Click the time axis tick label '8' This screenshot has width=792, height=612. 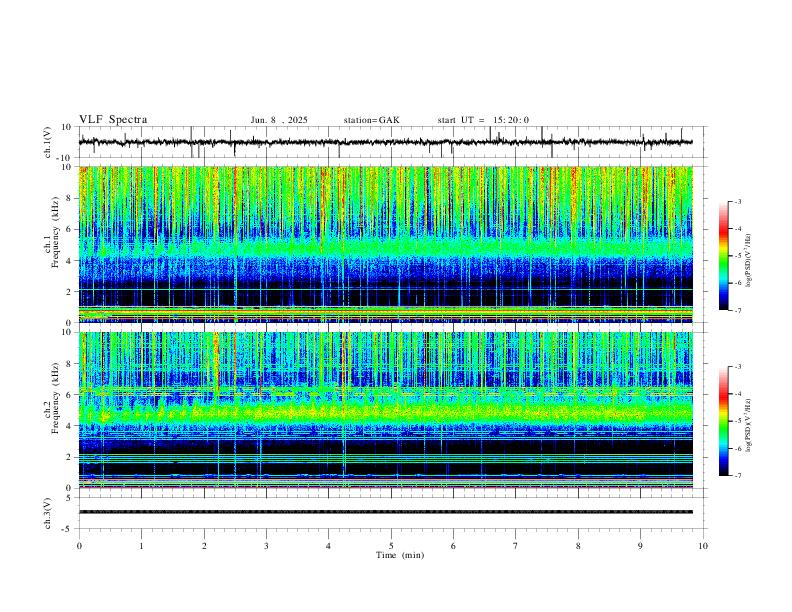[578, 546]
